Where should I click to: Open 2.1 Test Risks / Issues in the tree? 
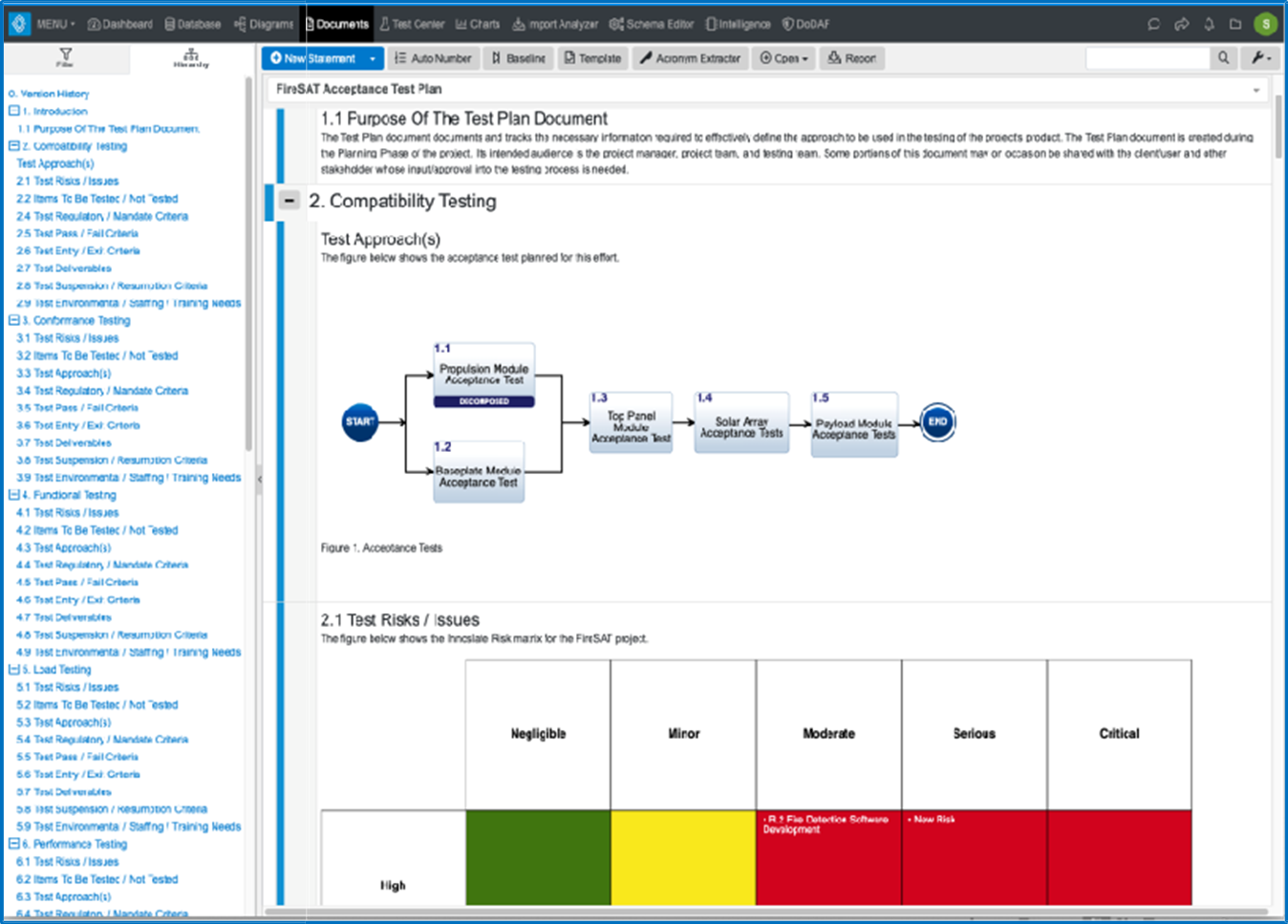pyautogui.click(x=66, y=181)
